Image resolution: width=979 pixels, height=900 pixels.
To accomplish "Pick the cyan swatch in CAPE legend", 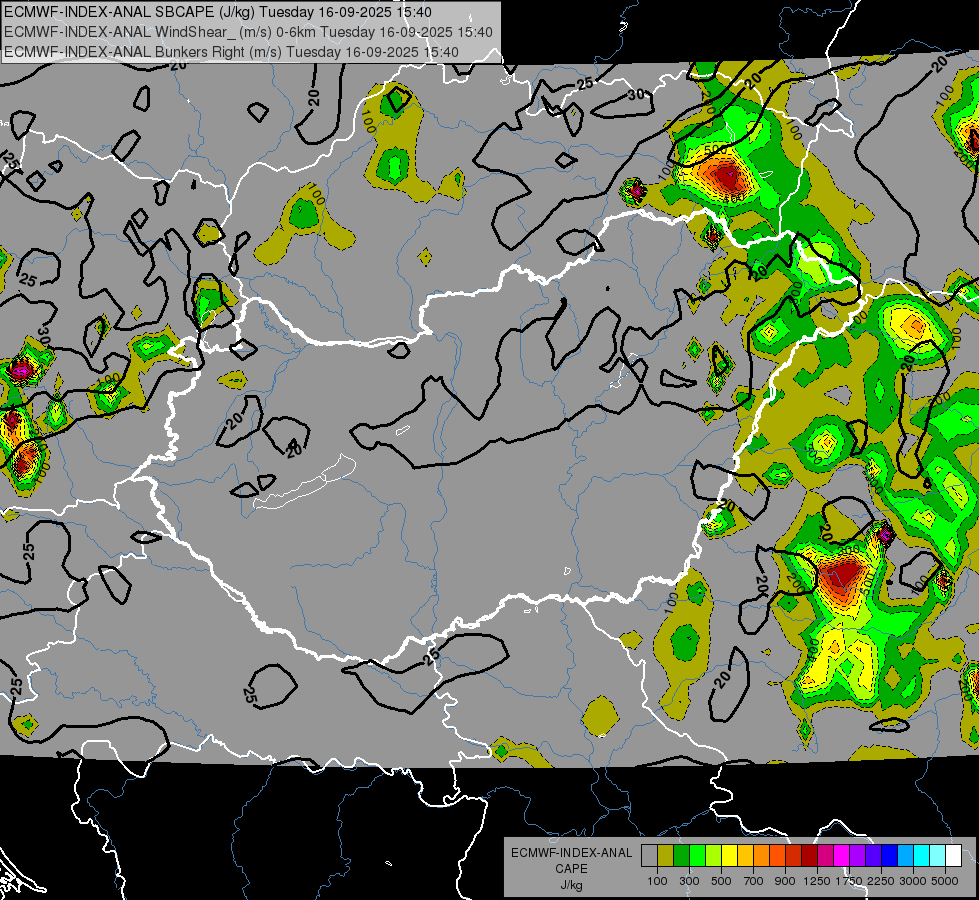I will click(x=921, y=855).
